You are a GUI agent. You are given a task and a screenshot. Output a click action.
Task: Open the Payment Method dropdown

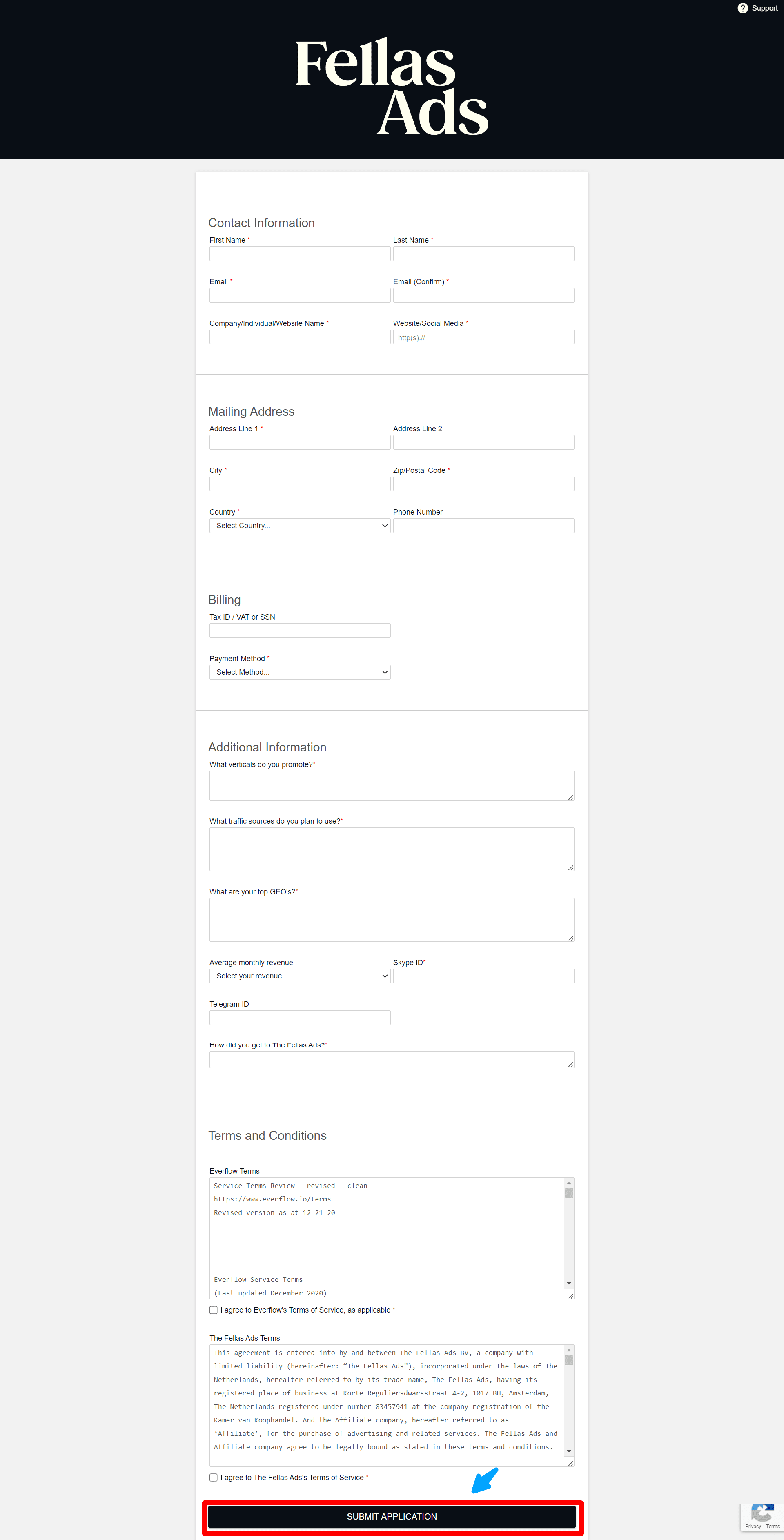pyautogui.click(x=299, y=672)
